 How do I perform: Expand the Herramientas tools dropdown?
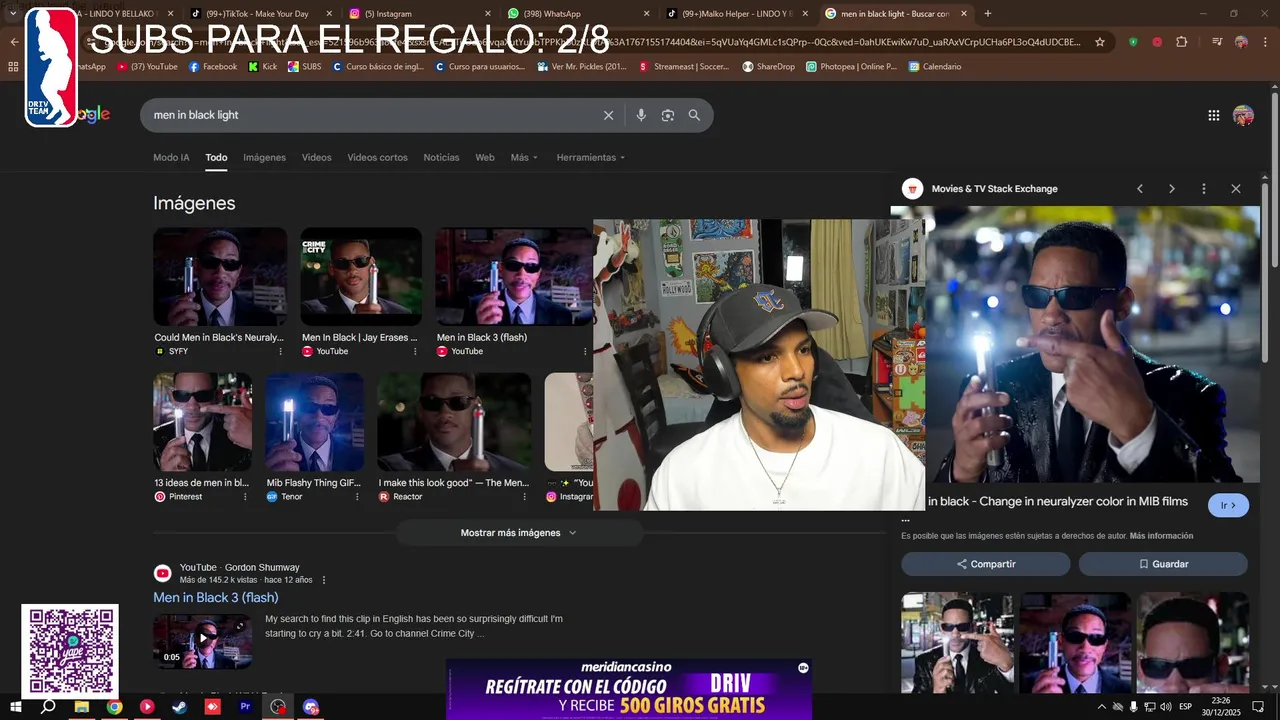pos(591,158)
